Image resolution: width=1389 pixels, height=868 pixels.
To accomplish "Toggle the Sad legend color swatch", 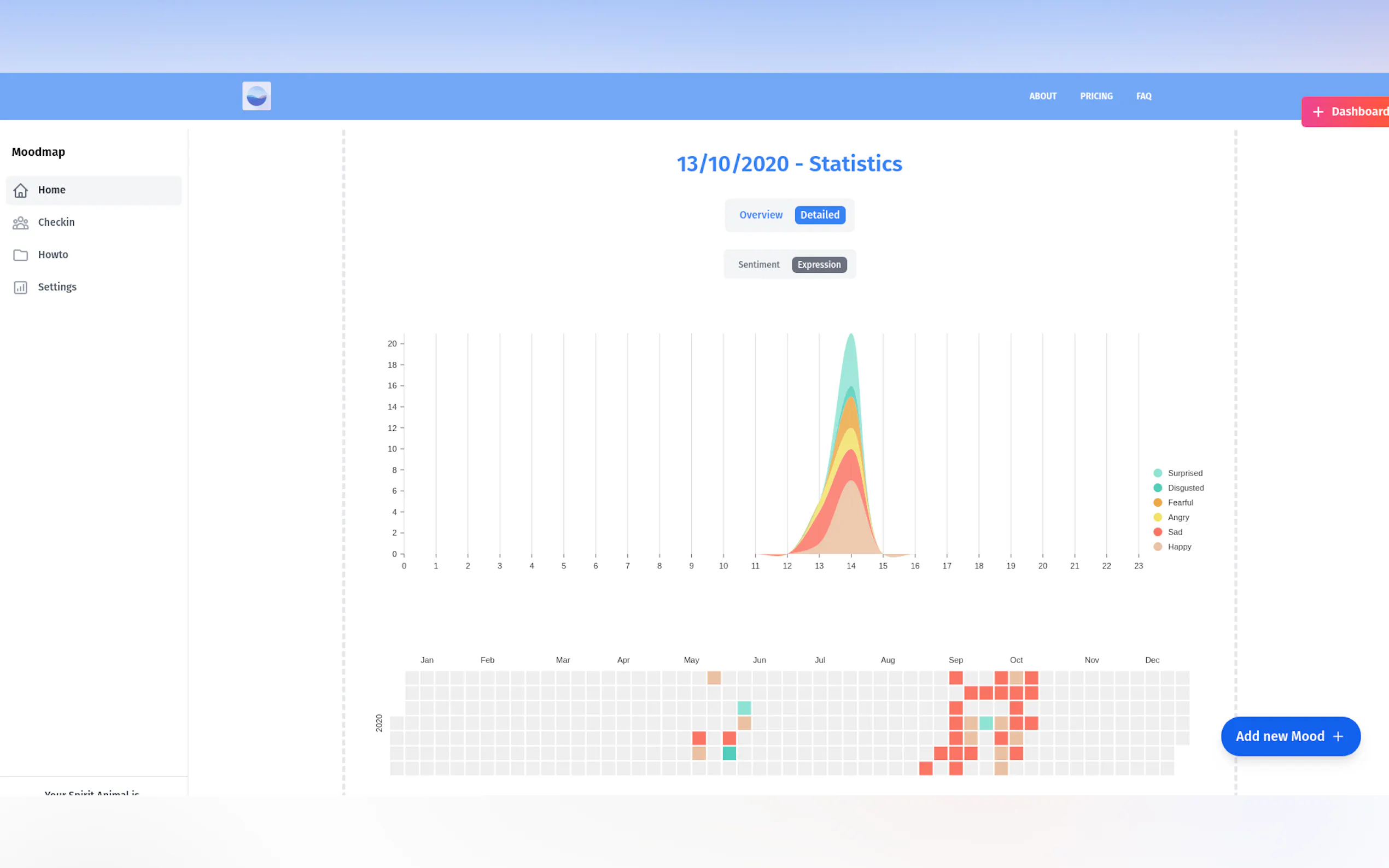I will pos(1157,532).
